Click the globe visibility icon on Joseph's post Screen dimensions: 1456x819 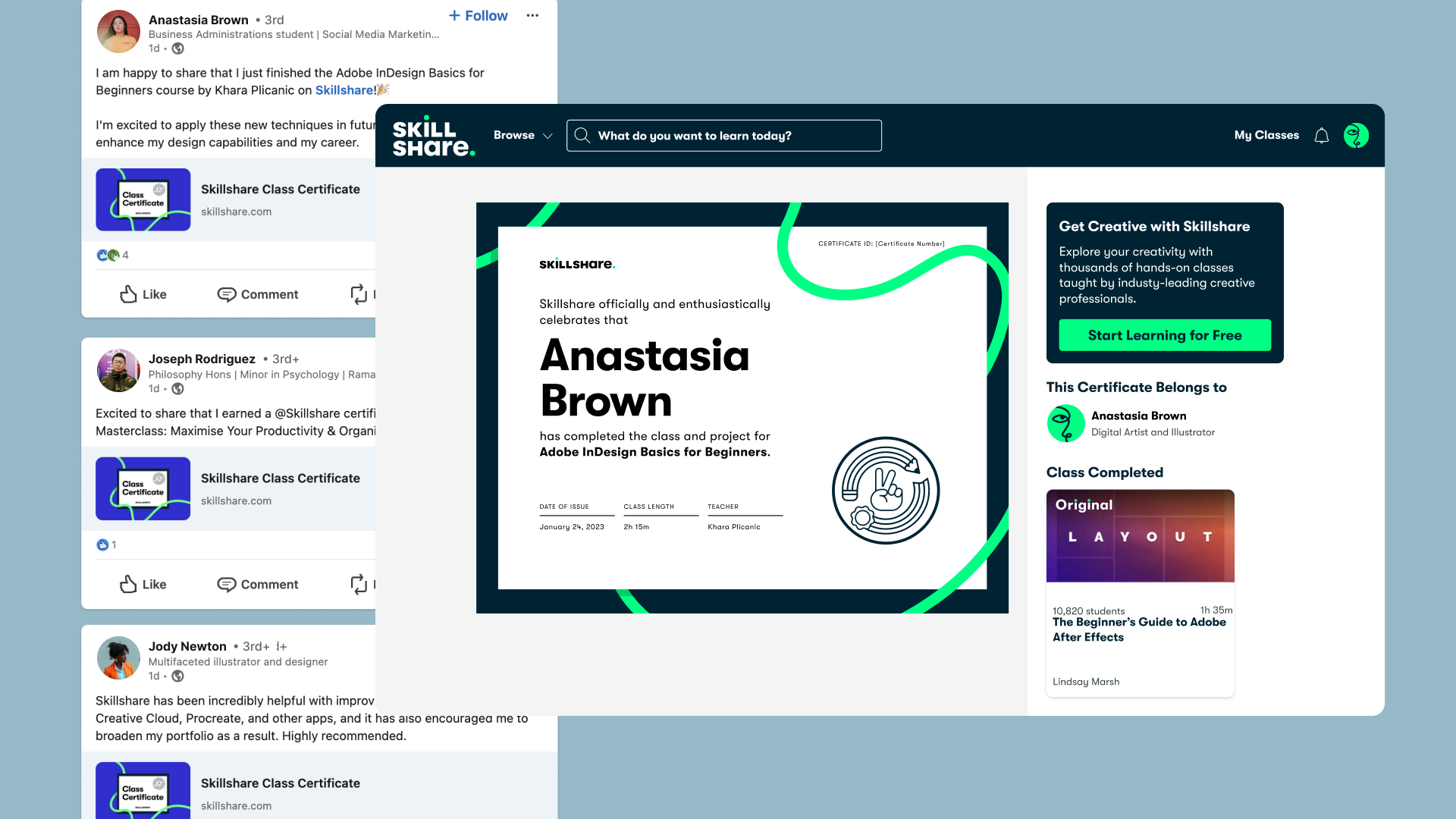(177, 389)
